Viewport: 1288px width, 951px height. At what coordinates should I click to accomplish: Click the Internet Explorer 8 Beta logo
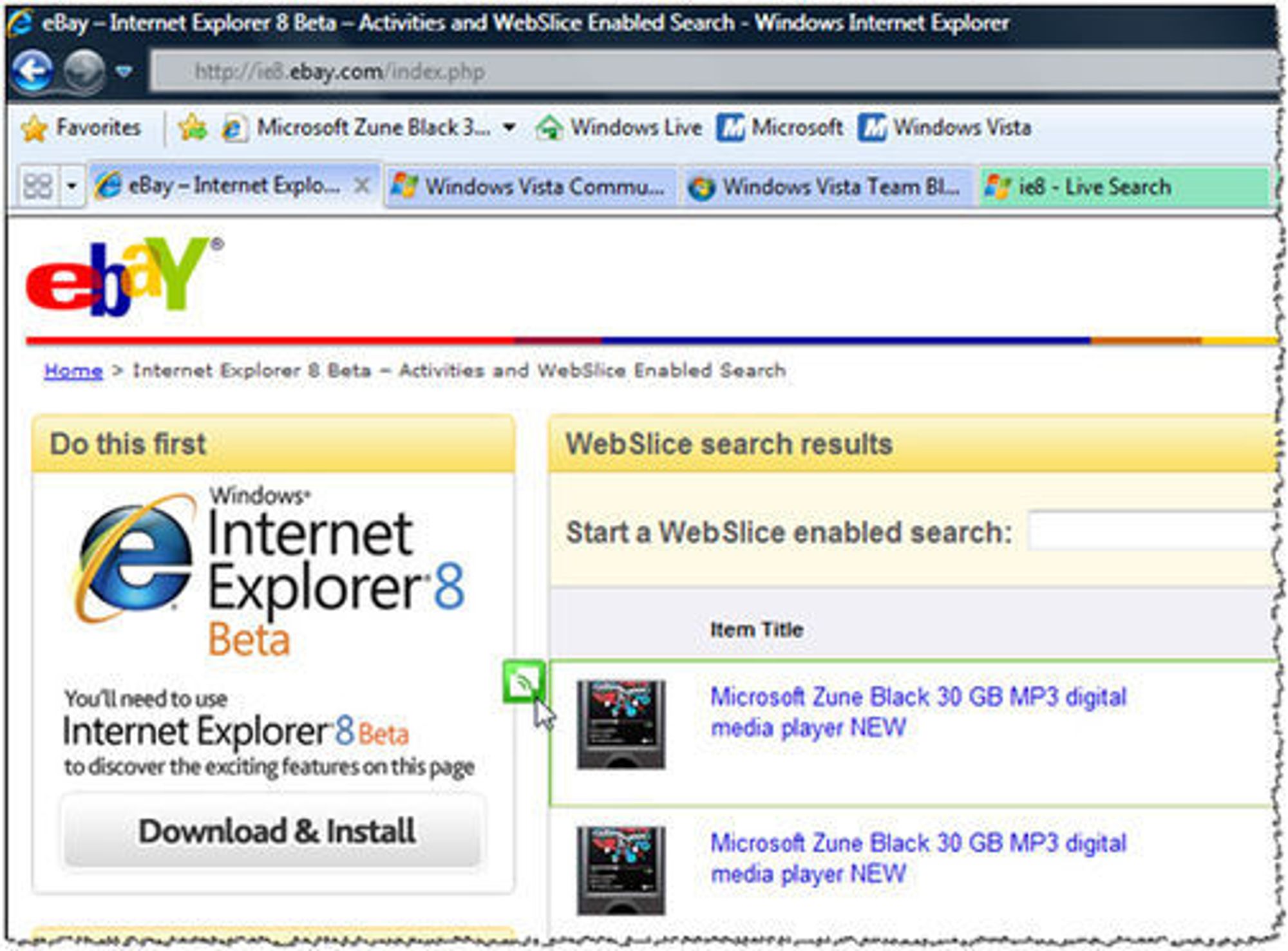269,571
